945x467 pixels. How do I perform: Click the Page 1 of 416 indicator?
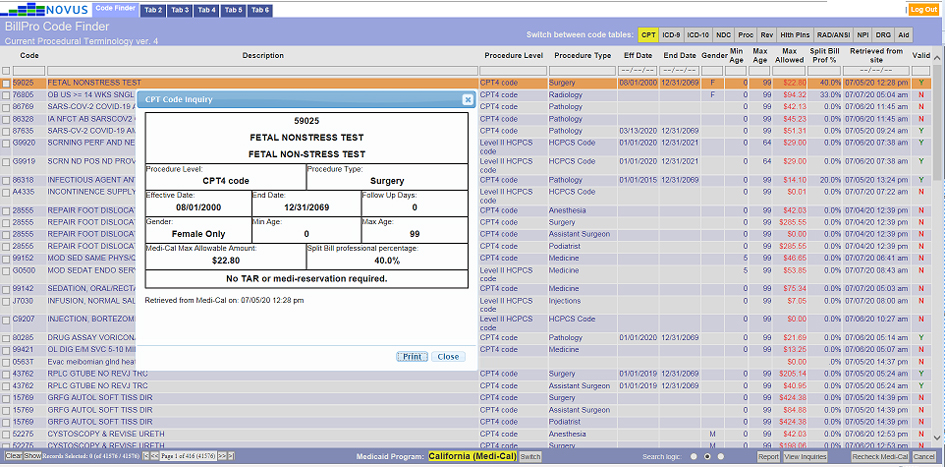coord(188,456)
